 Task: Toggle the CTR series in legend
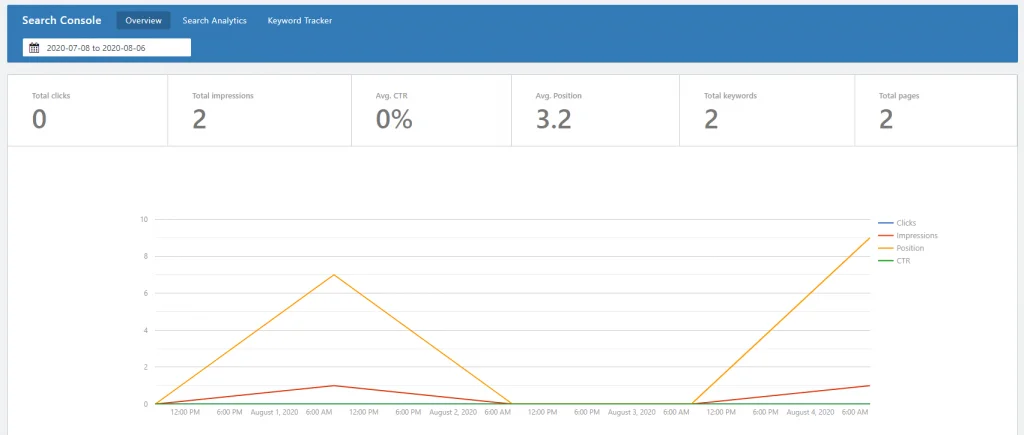(903, 261)
